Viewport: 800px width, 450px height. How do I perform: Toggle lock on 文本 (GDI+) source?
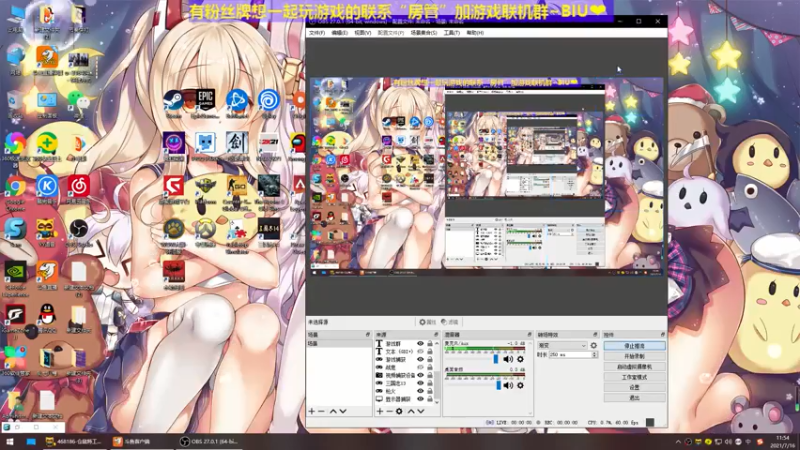point(430,352)
